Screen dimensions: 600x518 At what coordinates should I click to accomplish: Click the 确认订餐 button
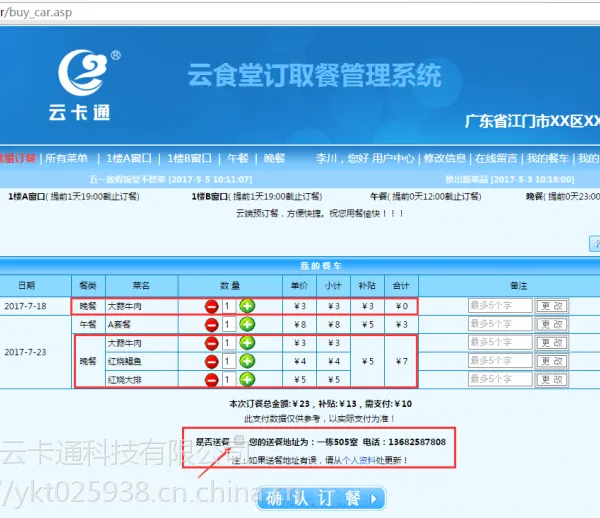pos(321,498)
